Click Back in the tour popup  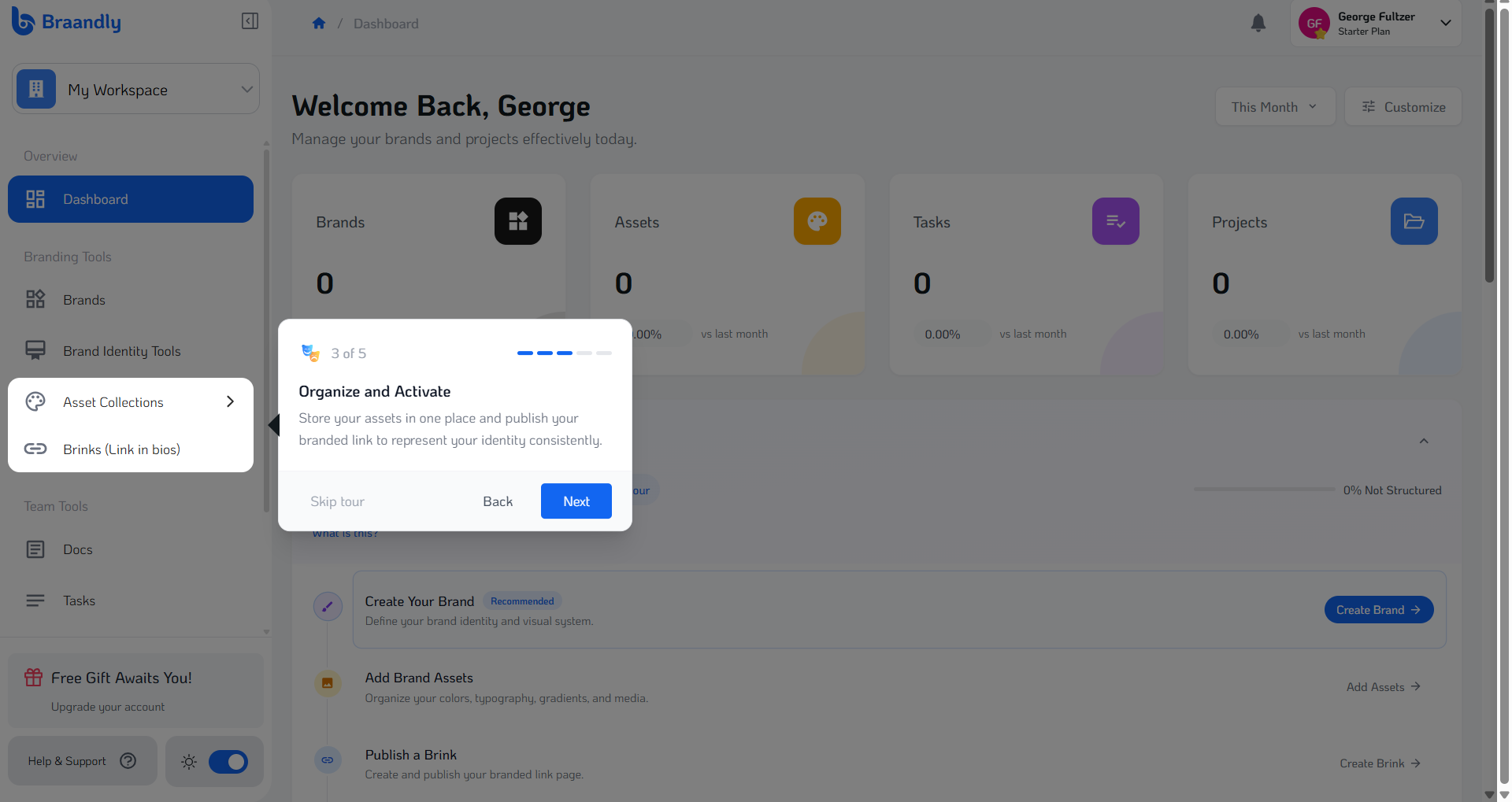(x=498, y=501)
